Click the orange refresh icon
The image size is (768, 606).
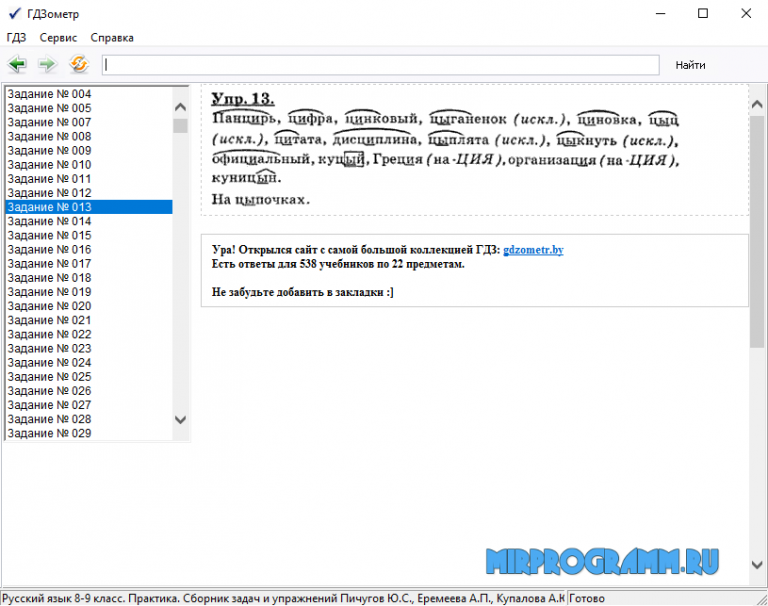click(79, 64)
